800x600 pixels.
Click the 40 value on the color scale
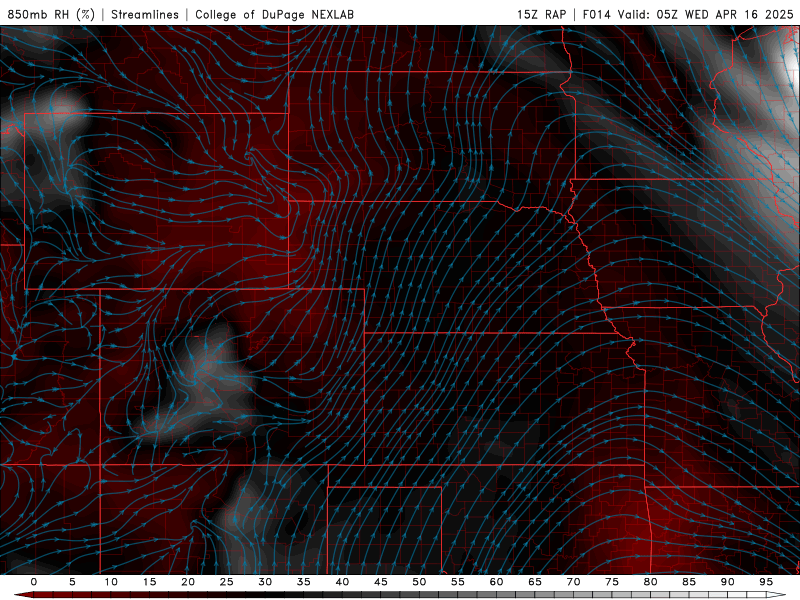342,582
